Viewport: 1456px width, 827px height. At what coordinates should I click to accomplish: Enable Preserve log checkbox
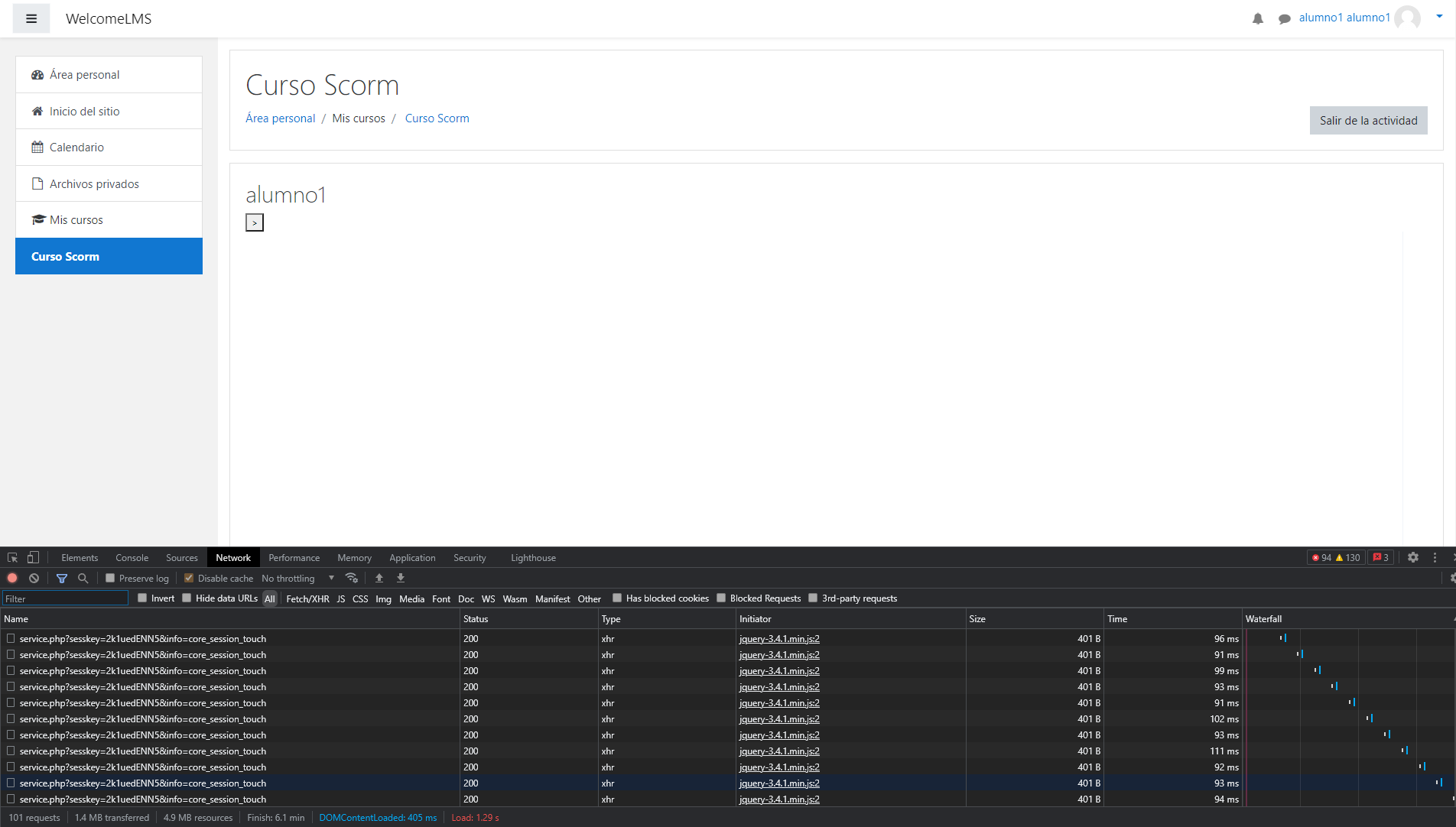pos(110,579)
